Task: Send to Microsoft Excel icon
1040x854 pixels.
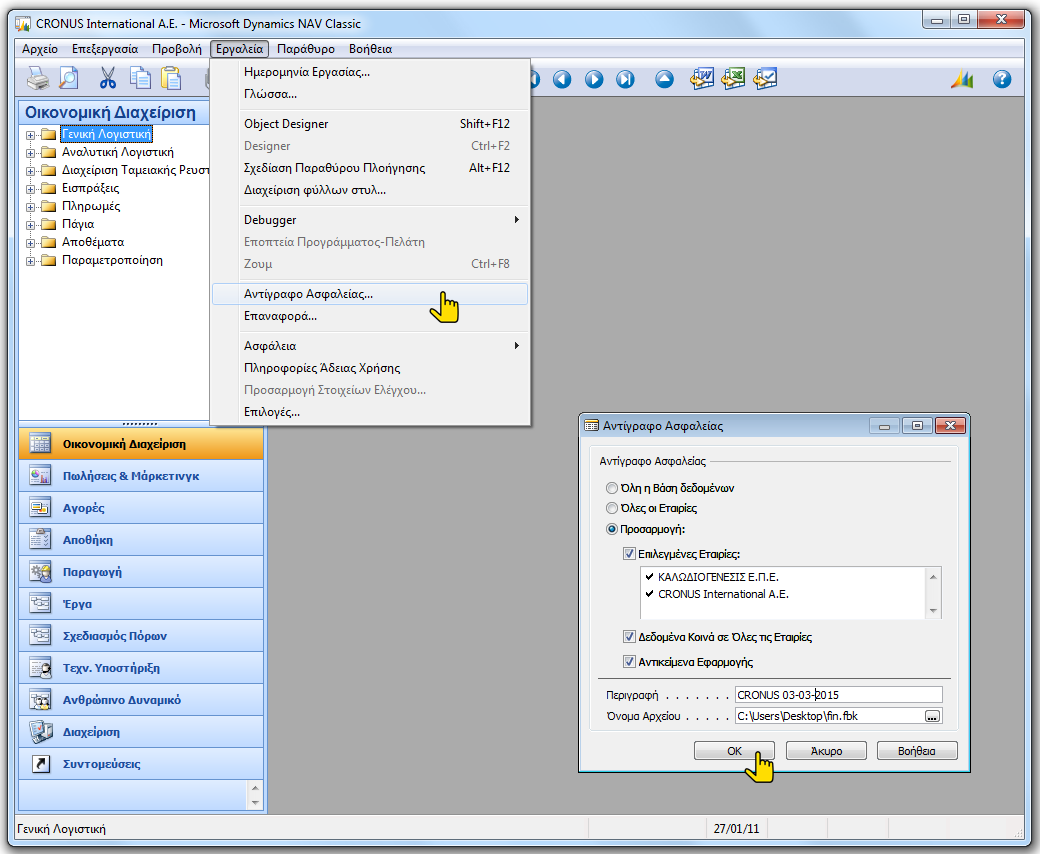Action: click(x=733, y=79)
